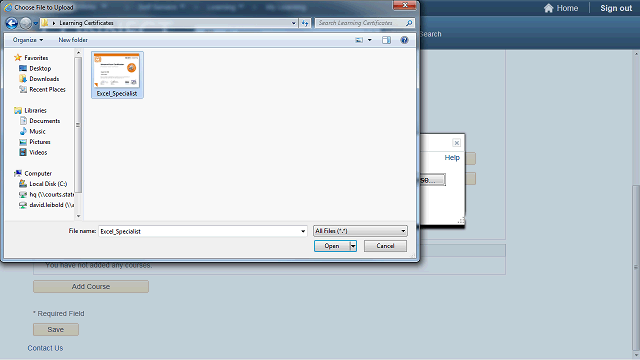Click Favorites in navigation pane
640x360 pixels.
pos(36,58)
